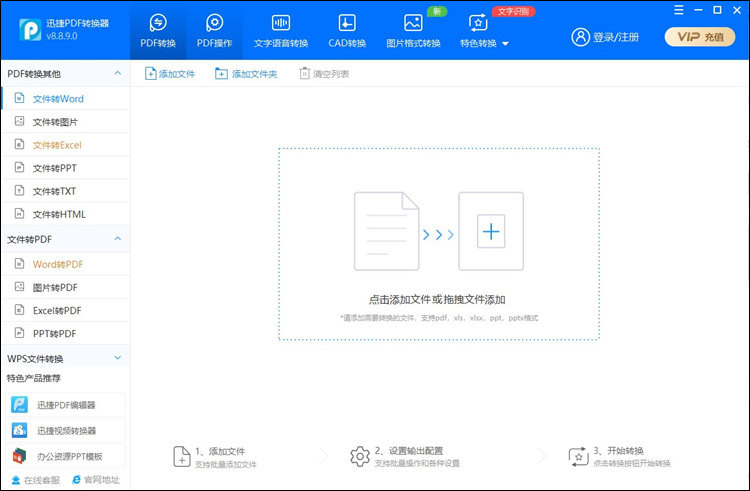Click 添加文件 in the toolbar
The image size is (750, 491).
click(170, 74)
